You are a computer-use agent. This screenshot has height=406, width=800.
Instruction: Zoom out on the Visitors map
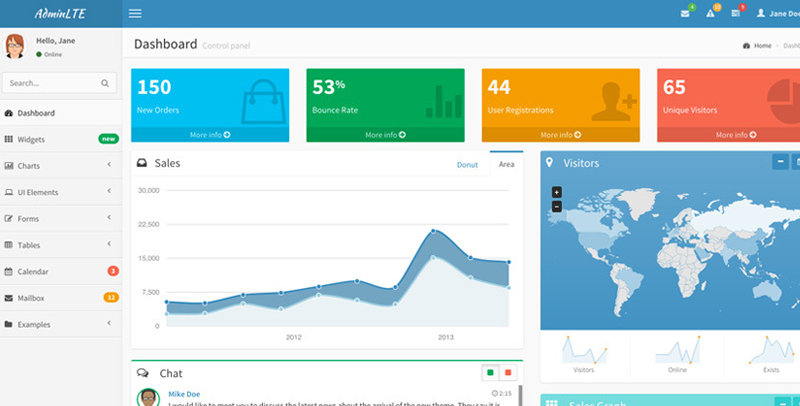[557, 207]
